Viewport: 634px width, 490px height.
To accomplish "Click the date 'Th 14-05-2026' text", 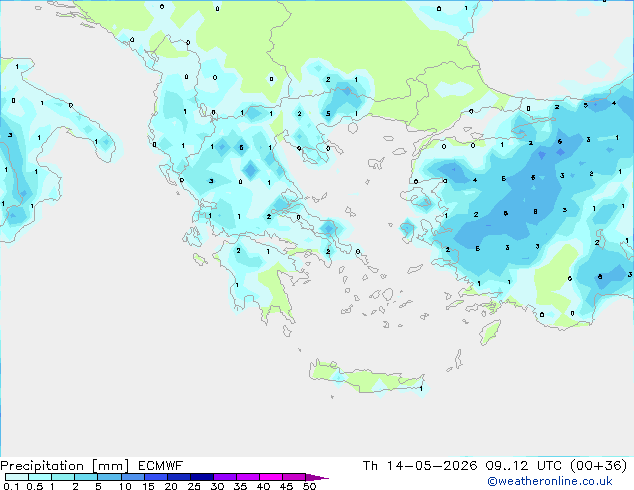I will 420,466.
